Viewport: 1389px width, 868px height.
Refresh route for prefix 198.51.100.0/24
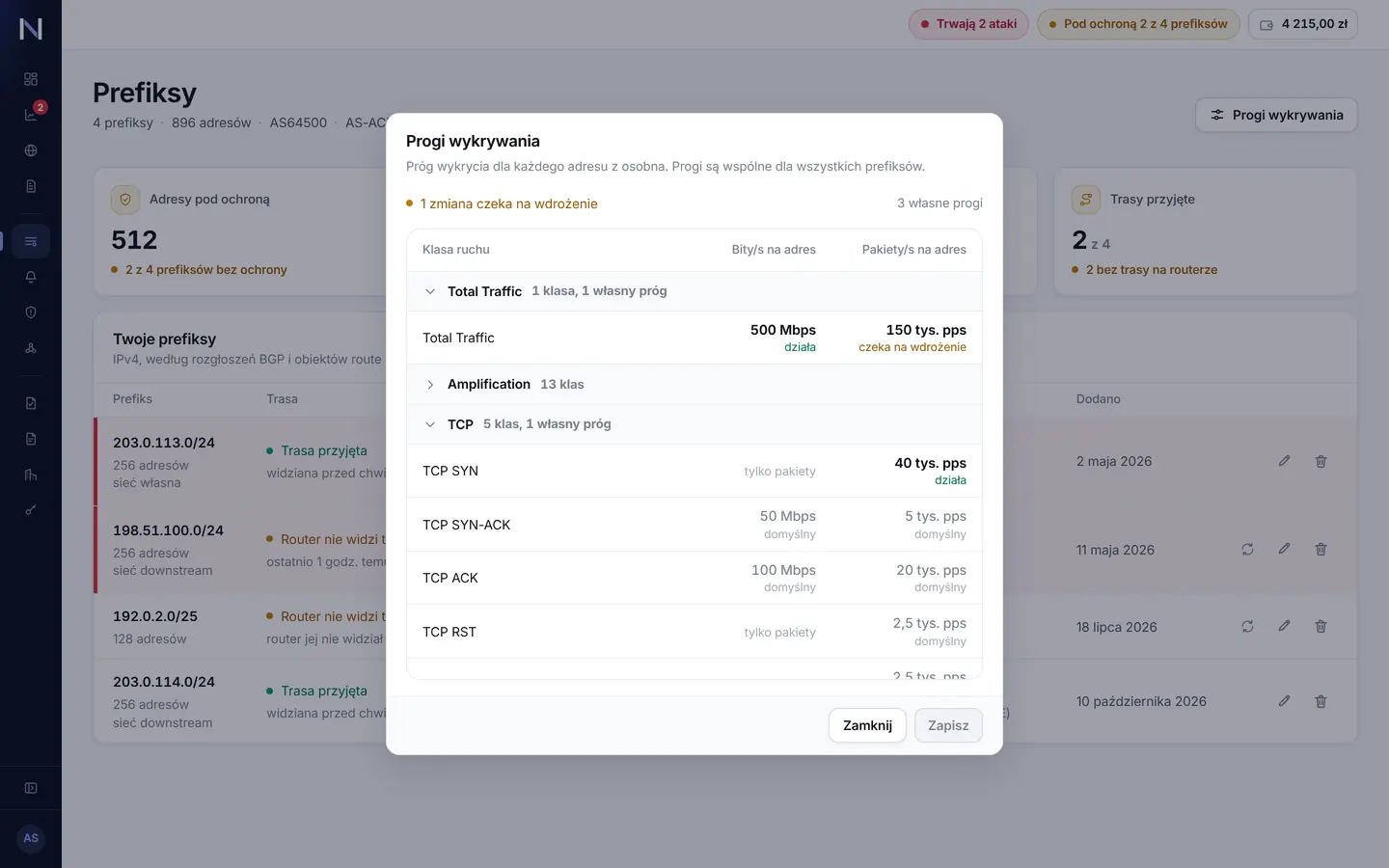[1247, 549]
